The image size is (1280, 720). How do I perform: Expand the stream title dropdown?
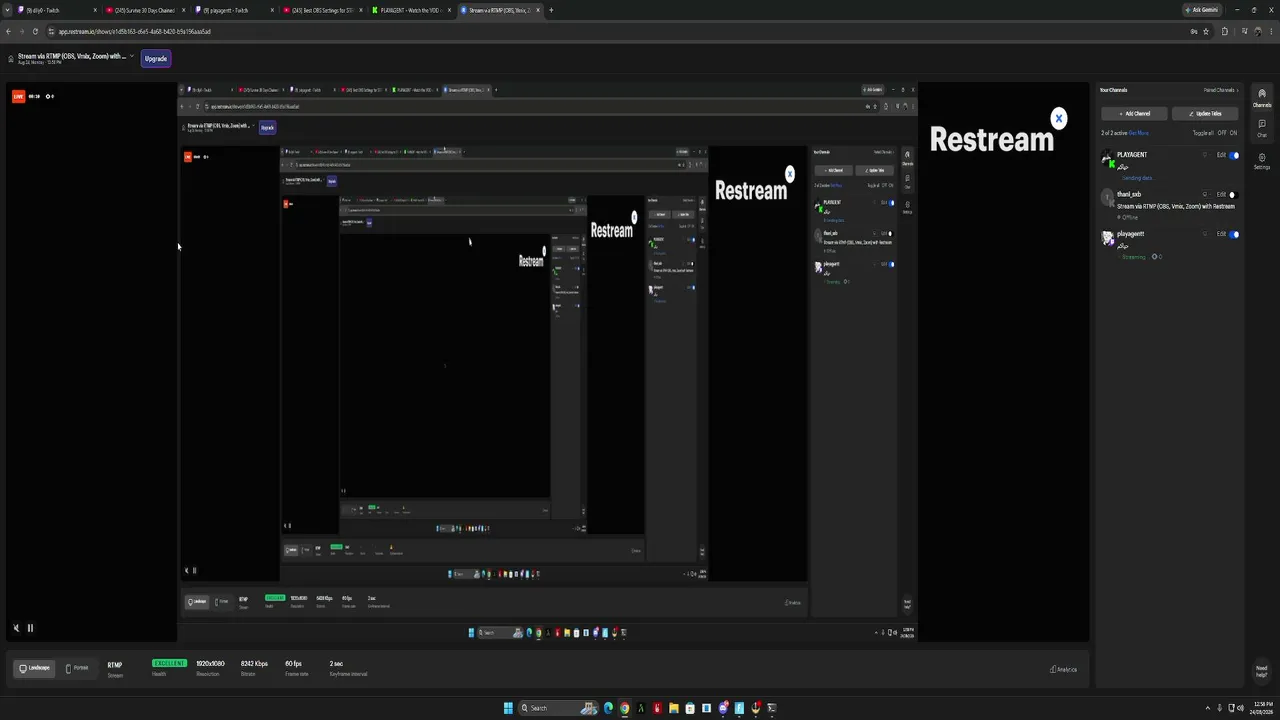[x=133, y=56]
